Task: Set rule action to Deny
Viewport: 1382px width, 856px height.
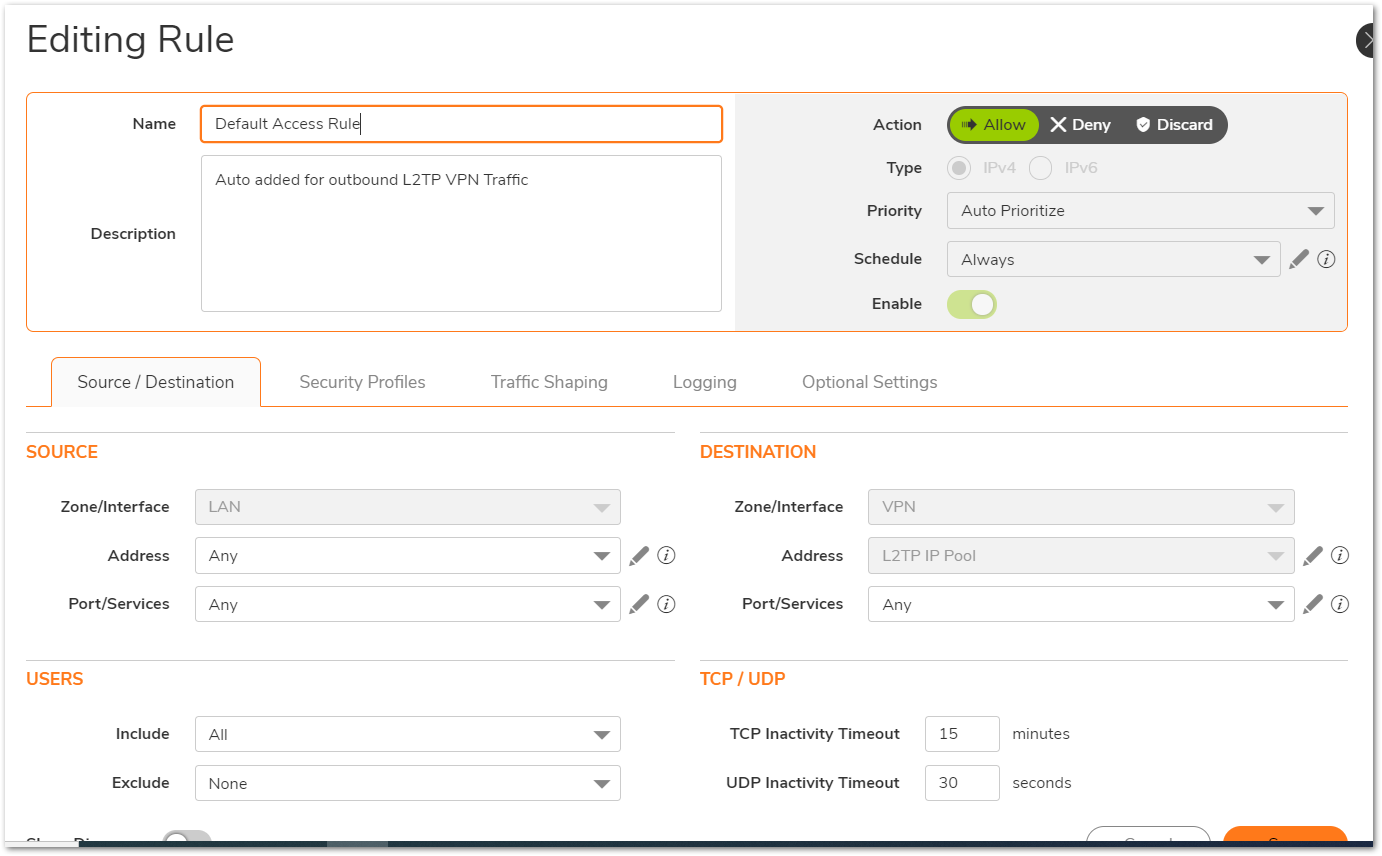Action: click(x=1080, y=125)
